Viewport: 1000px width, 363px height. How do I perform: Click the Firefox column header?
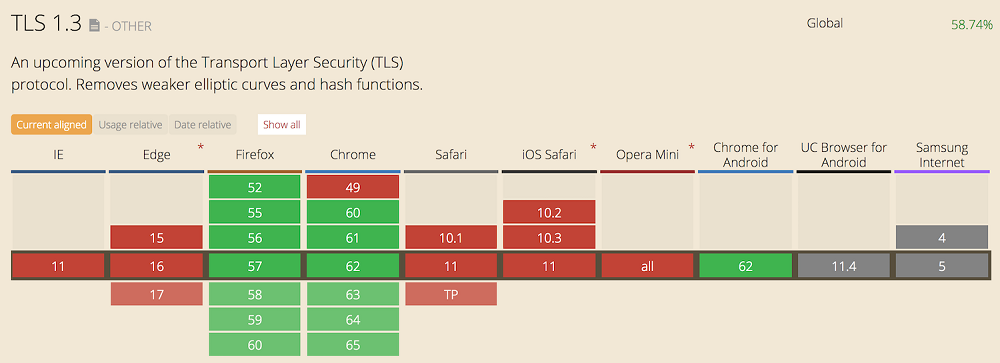254,154
